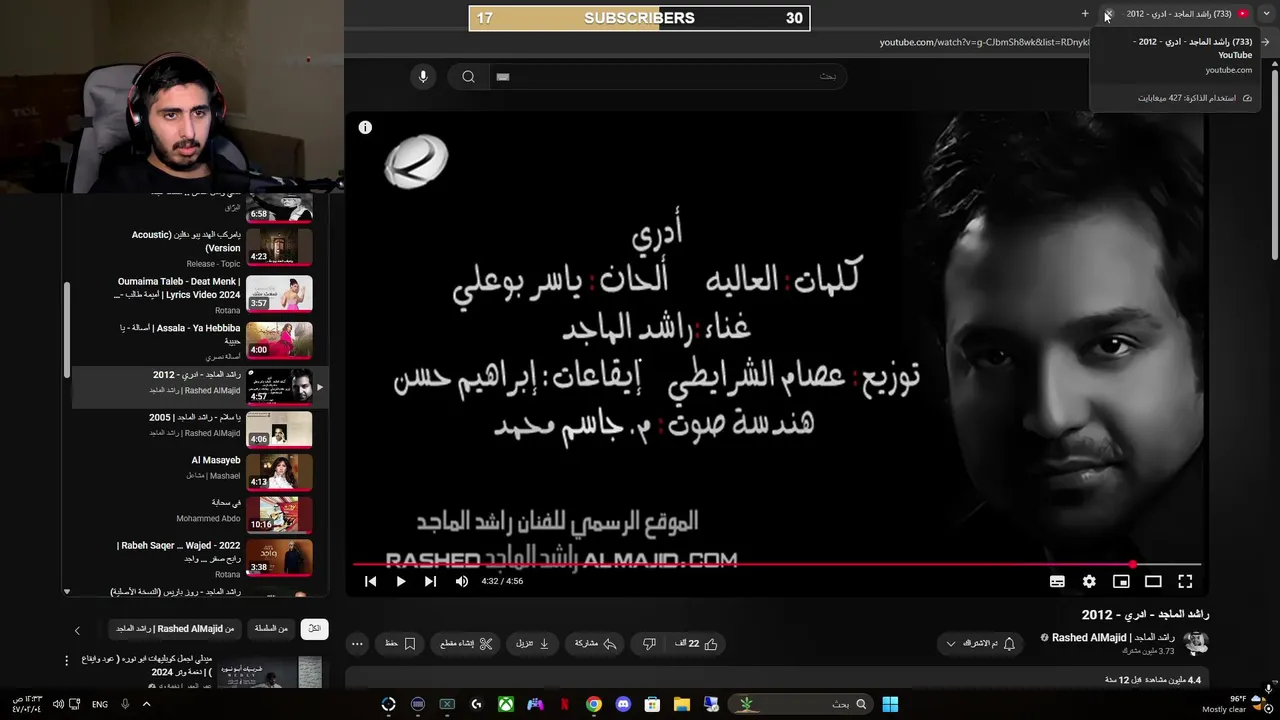The height and width of the screenshot is (720, 1280).
Task: Focus the YouTube search input field
Action: coord(666,77)
